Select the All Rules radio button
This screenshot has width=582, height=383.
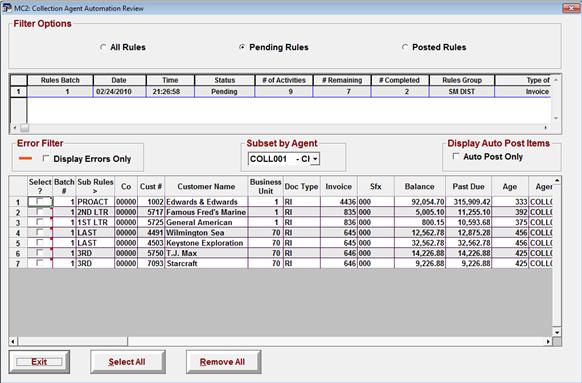click(103, 47)
